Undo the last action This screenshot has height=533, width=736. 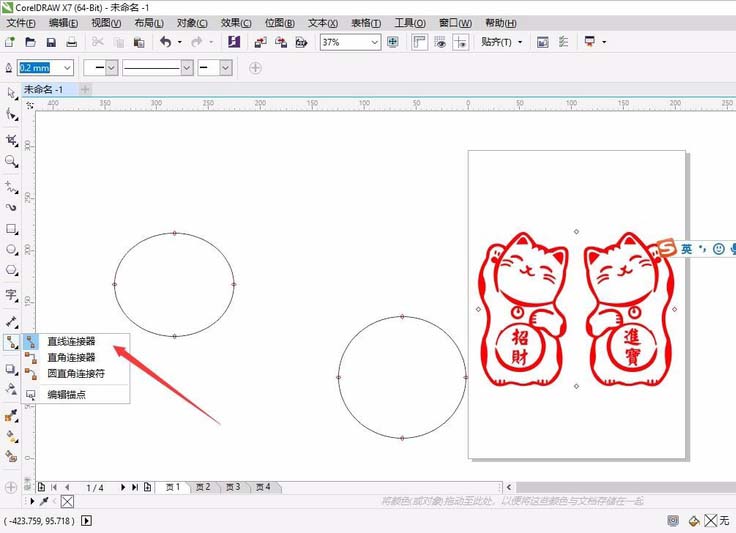tap(165, 42)
